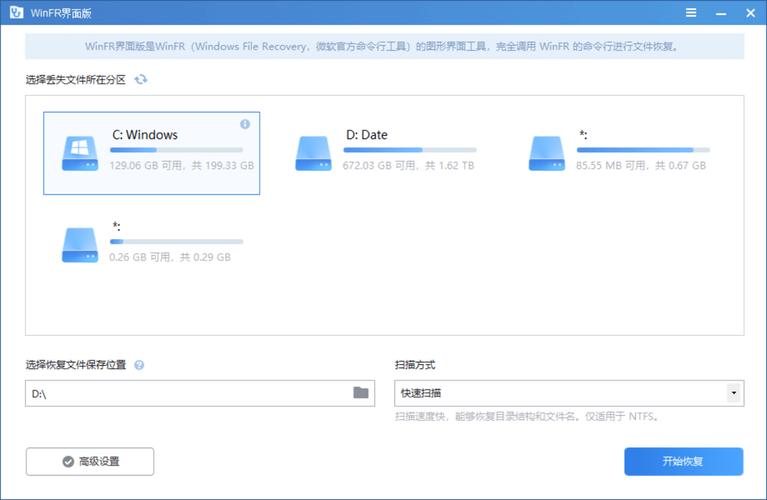This screenshot has width=767, height=500.
Task: Start recovery with 开始恢复 button
Action: pyautogui.click(x=683, y=461)
